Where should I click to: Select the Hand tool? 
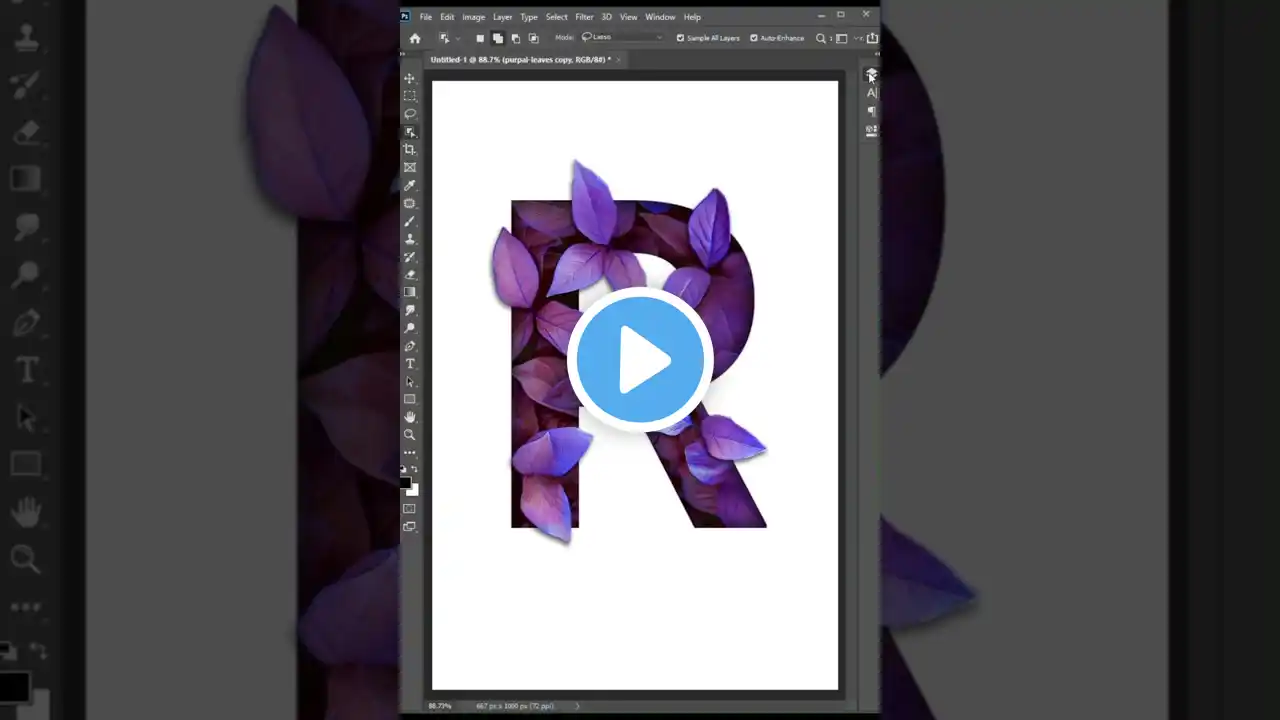click(x=409, y=417)
